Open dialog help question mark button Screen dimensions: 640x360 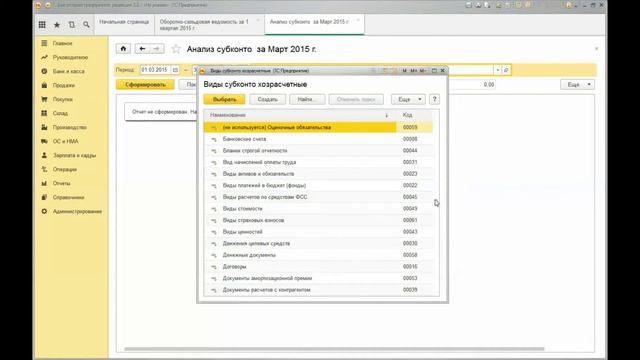pyautogui.click(x=434, y=100)
